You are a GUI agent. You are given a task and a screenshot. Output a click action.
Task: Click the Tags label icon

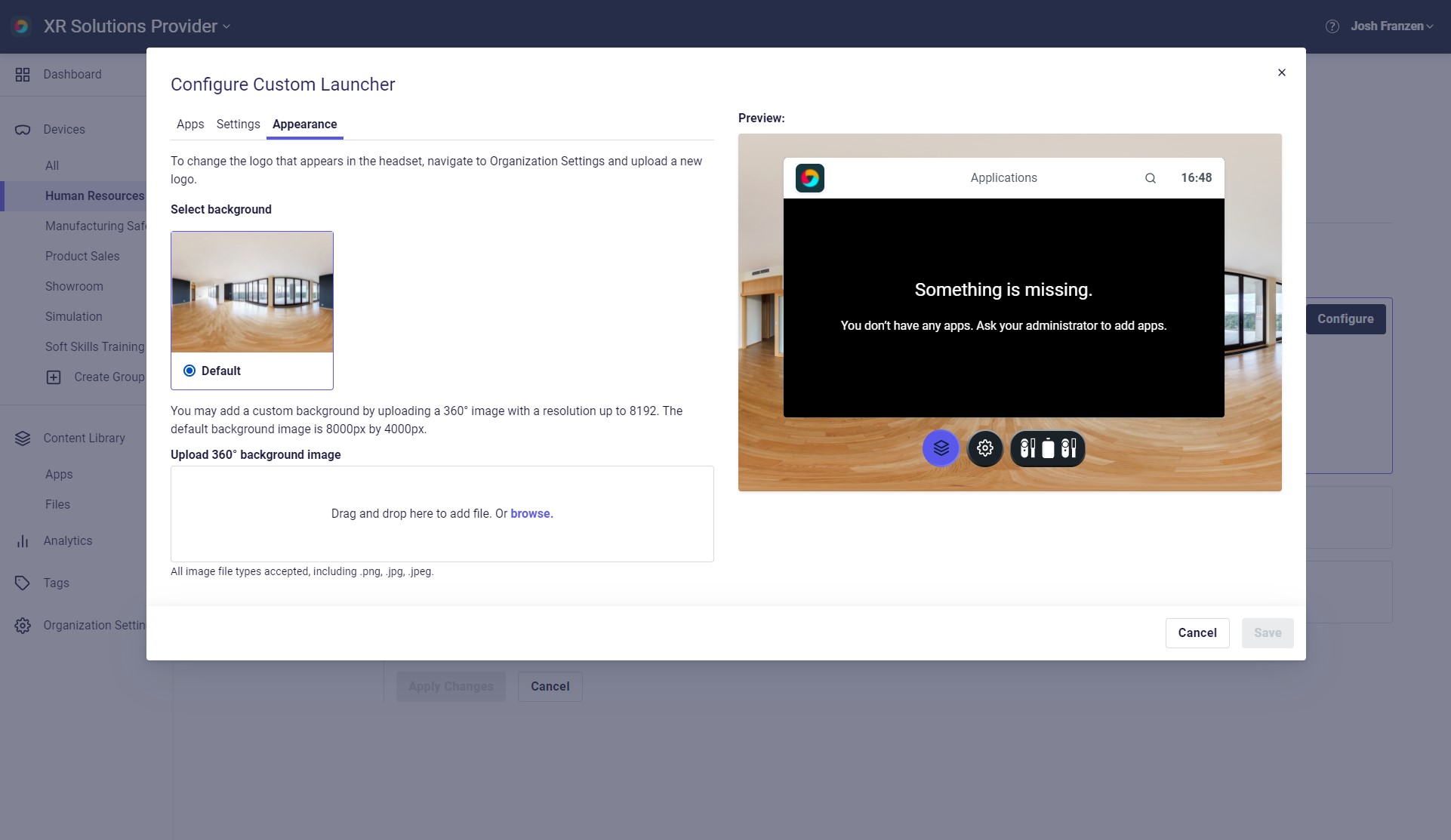pyautogui.click(x=23, y=583)
